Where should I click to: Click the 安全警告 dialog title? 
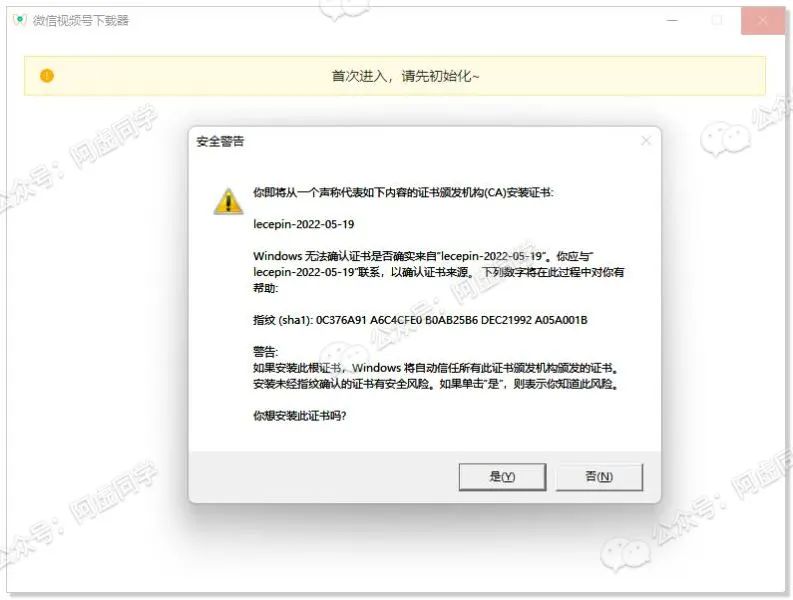220,141
